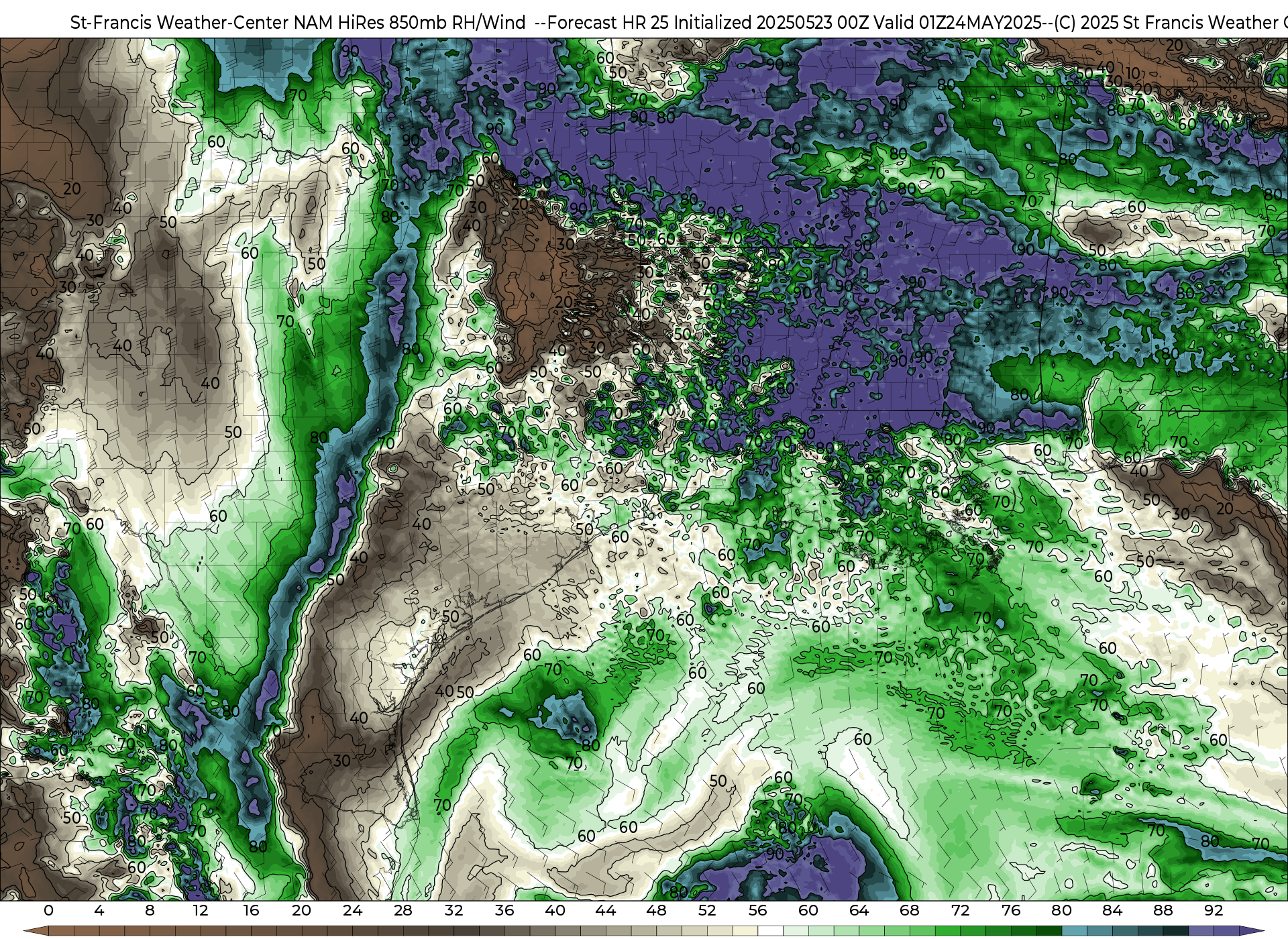Viewport: 1288px width, 939px height.
Task: Click the color bar label '0'
Action: (48, 910)
